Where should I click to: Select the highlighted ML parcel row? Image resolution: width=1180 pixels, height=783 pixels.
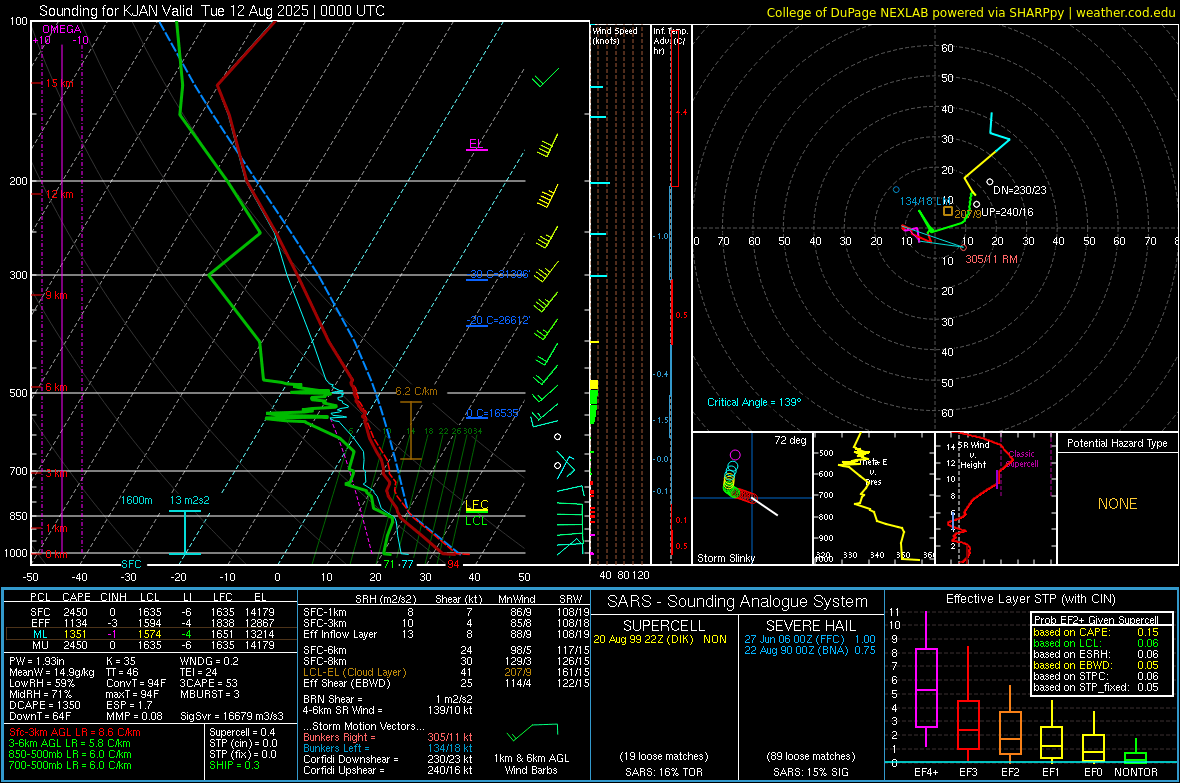tap(151, 634)
